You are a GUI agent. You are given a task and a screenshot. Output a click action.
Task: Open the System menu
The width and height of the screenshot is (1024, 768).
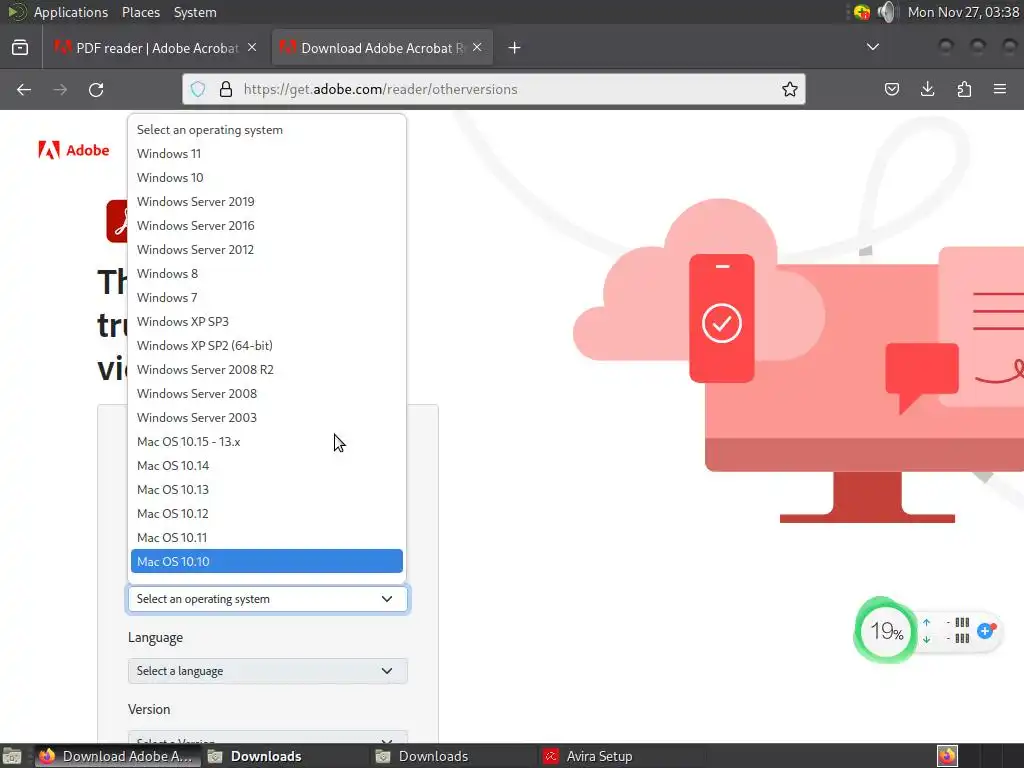pos(195,12)
